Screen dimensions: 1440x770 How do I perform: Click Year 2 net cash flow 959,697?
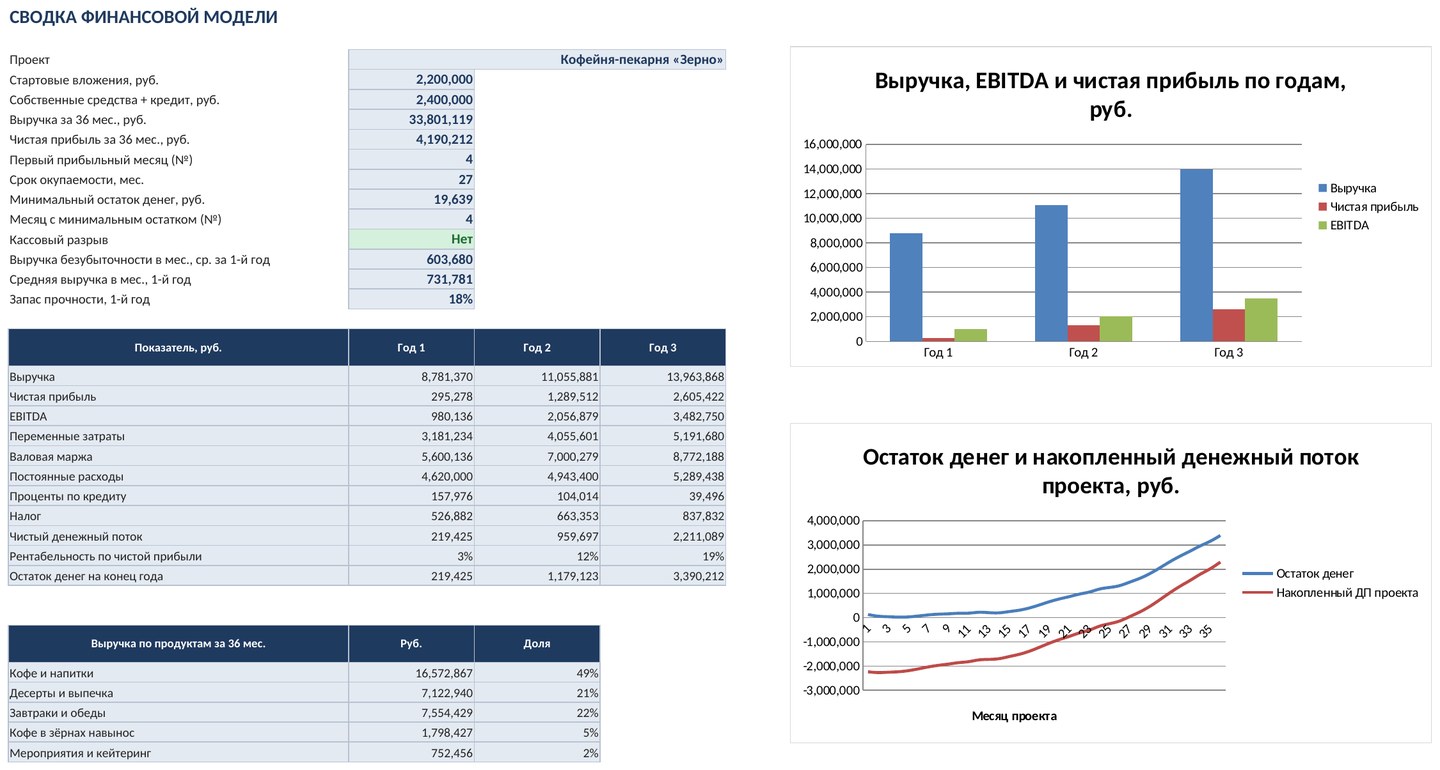coord(537,537)
